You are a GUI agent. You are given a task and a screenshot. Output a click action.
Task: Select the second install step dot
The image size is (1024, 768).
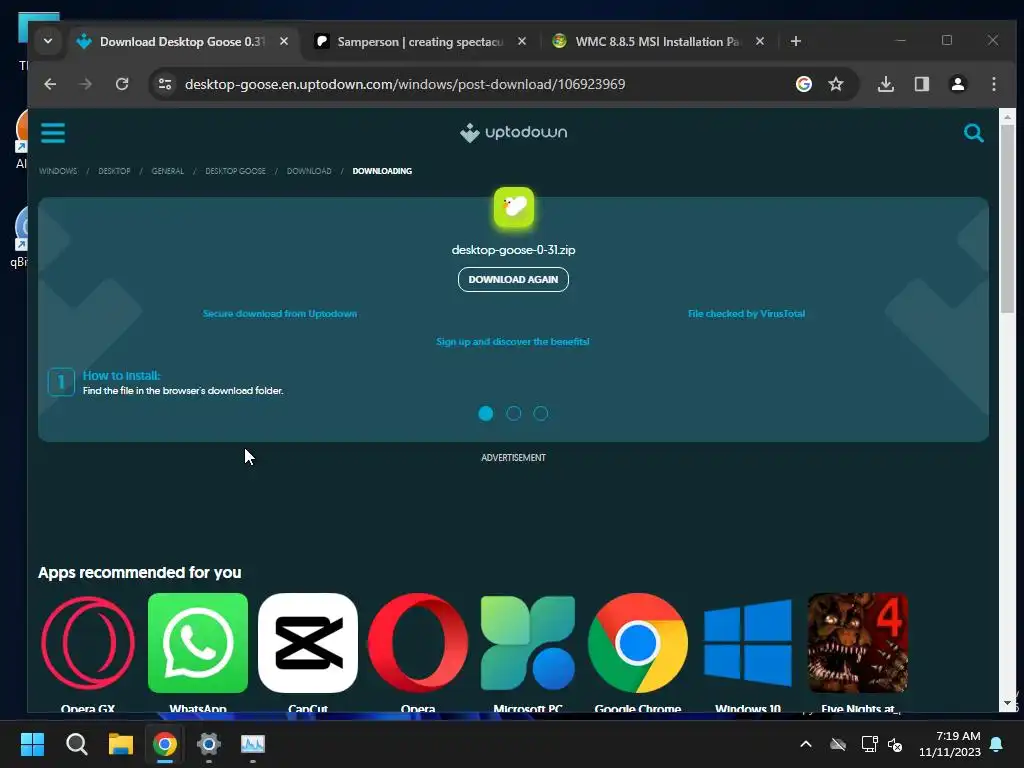(x=514, y=413)
